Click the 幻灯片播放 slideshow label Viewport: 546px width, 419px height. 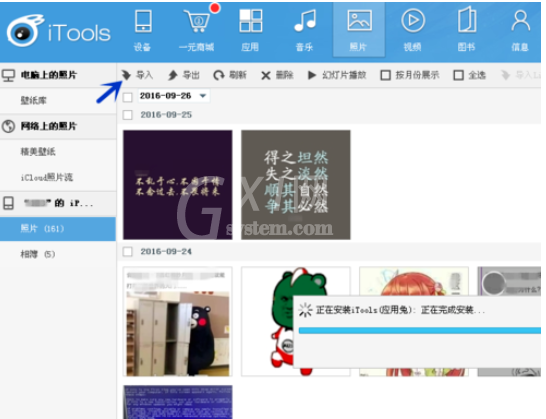[x=344, y=75]
